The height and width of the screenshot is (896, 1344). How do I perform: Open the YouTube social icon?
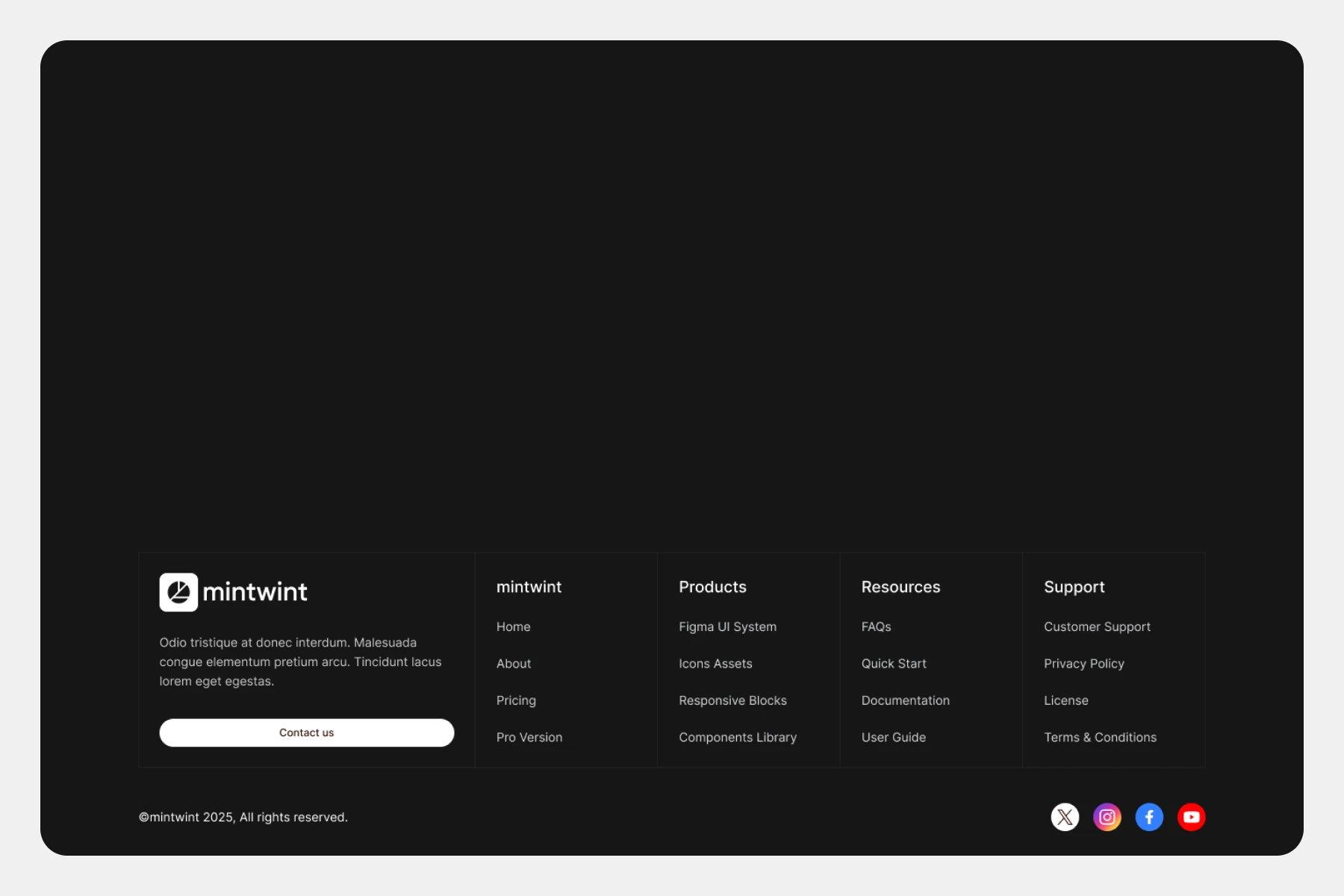1191,817
